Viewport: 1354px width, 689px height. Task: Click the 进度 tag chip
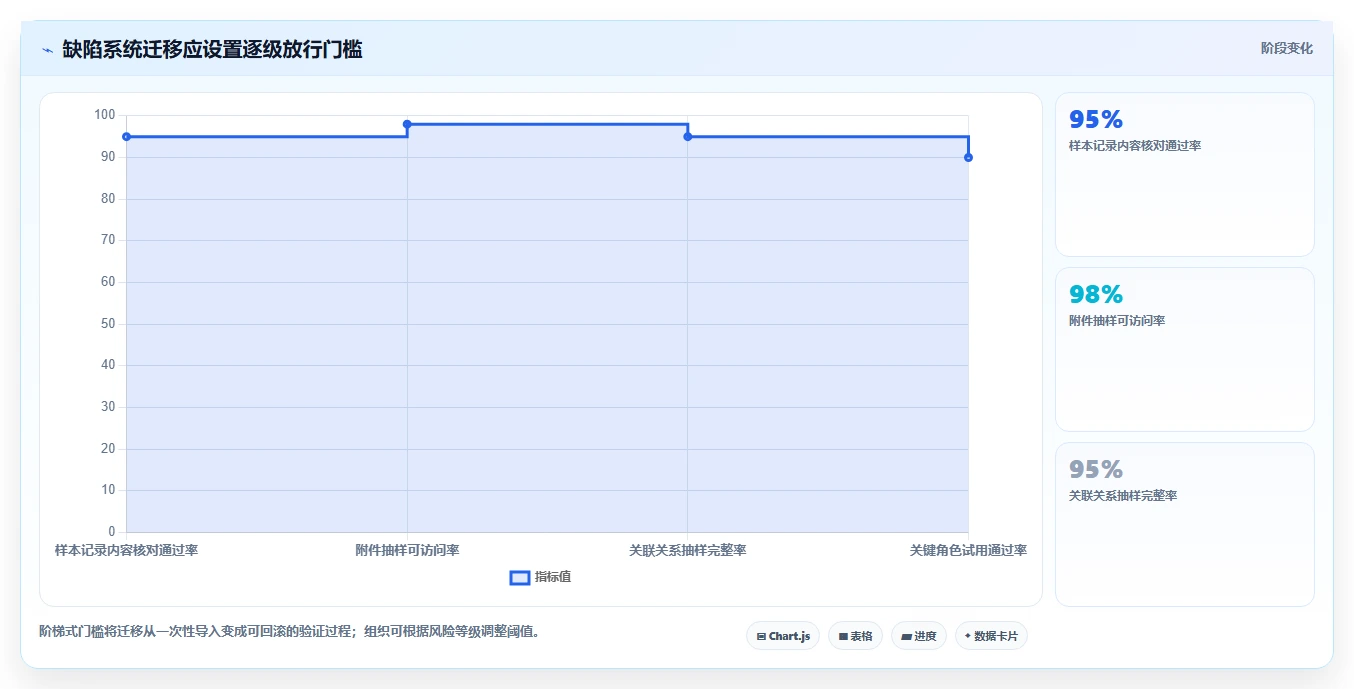[919, 636]
